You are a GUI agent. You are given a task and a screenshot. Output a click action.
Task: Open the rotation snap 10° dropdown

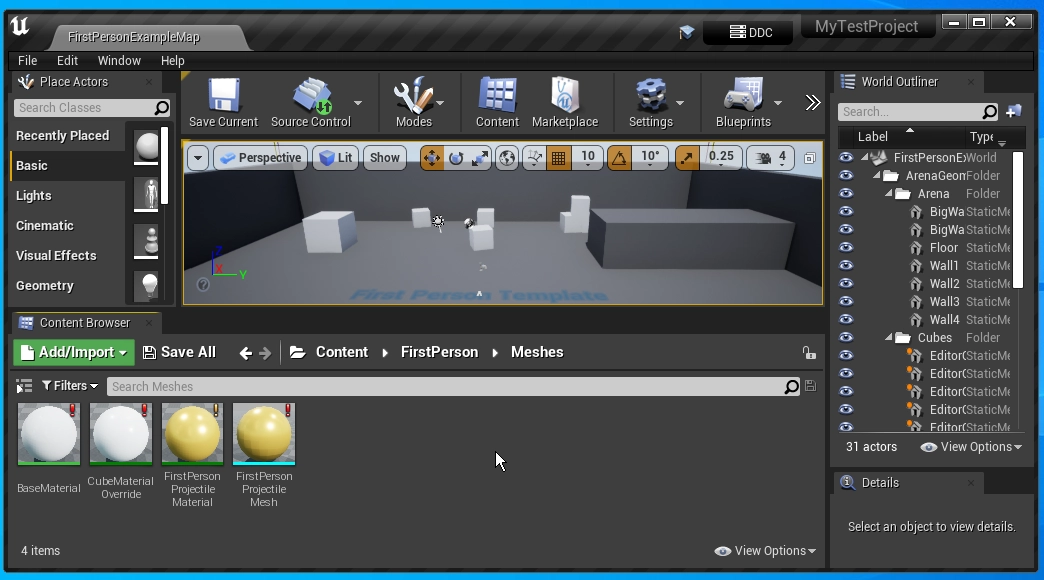coord(650,157)
